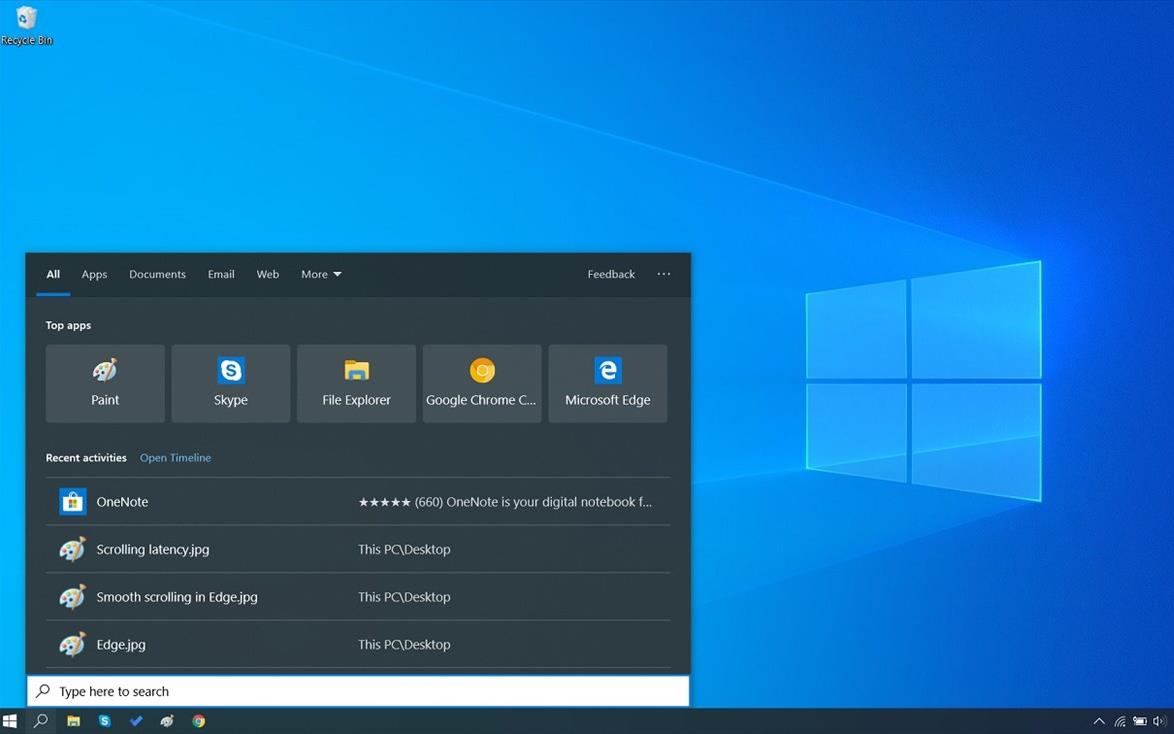Open the blue checkmark app on taskbar
This screenshot has width=1174, height=734.
136,721
